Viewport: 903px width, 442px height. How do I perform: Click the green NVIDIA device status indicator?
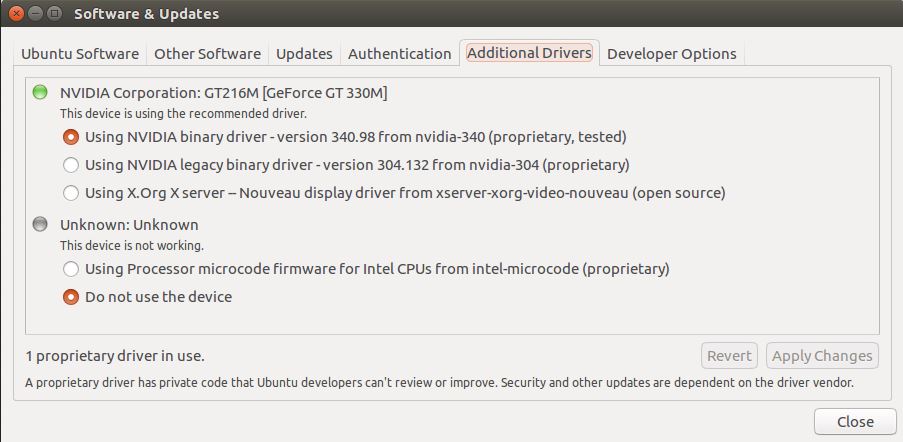pos(40,92)
